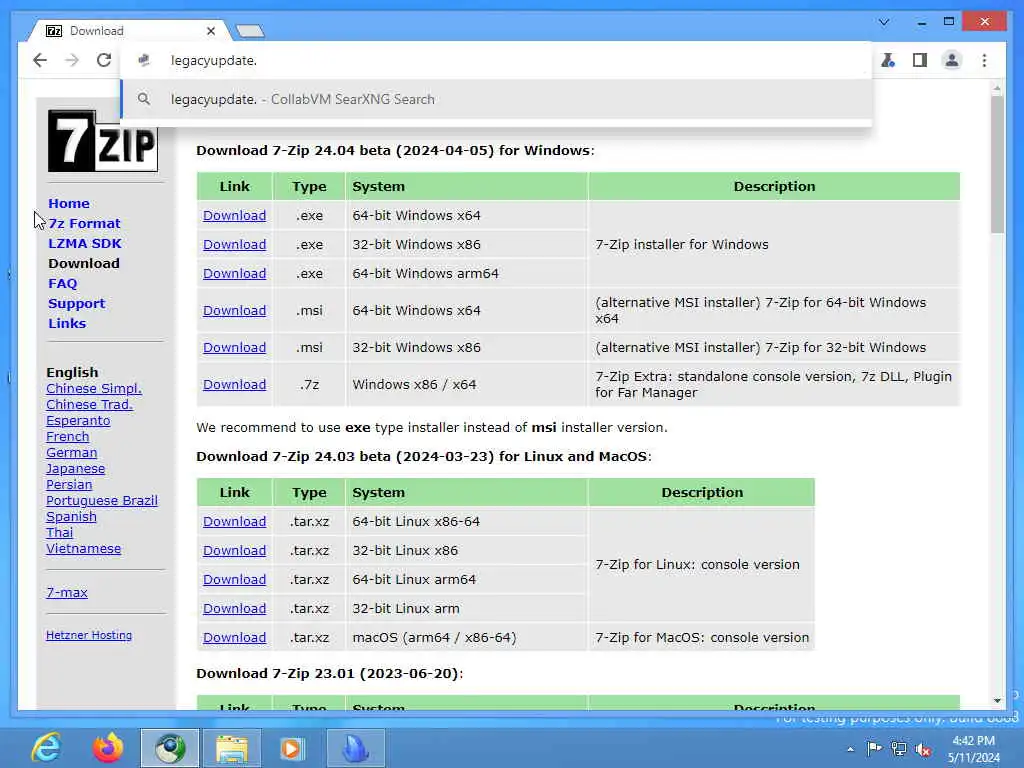
Task: Click the scrollbar down arrow
Action: coord(997,701)
